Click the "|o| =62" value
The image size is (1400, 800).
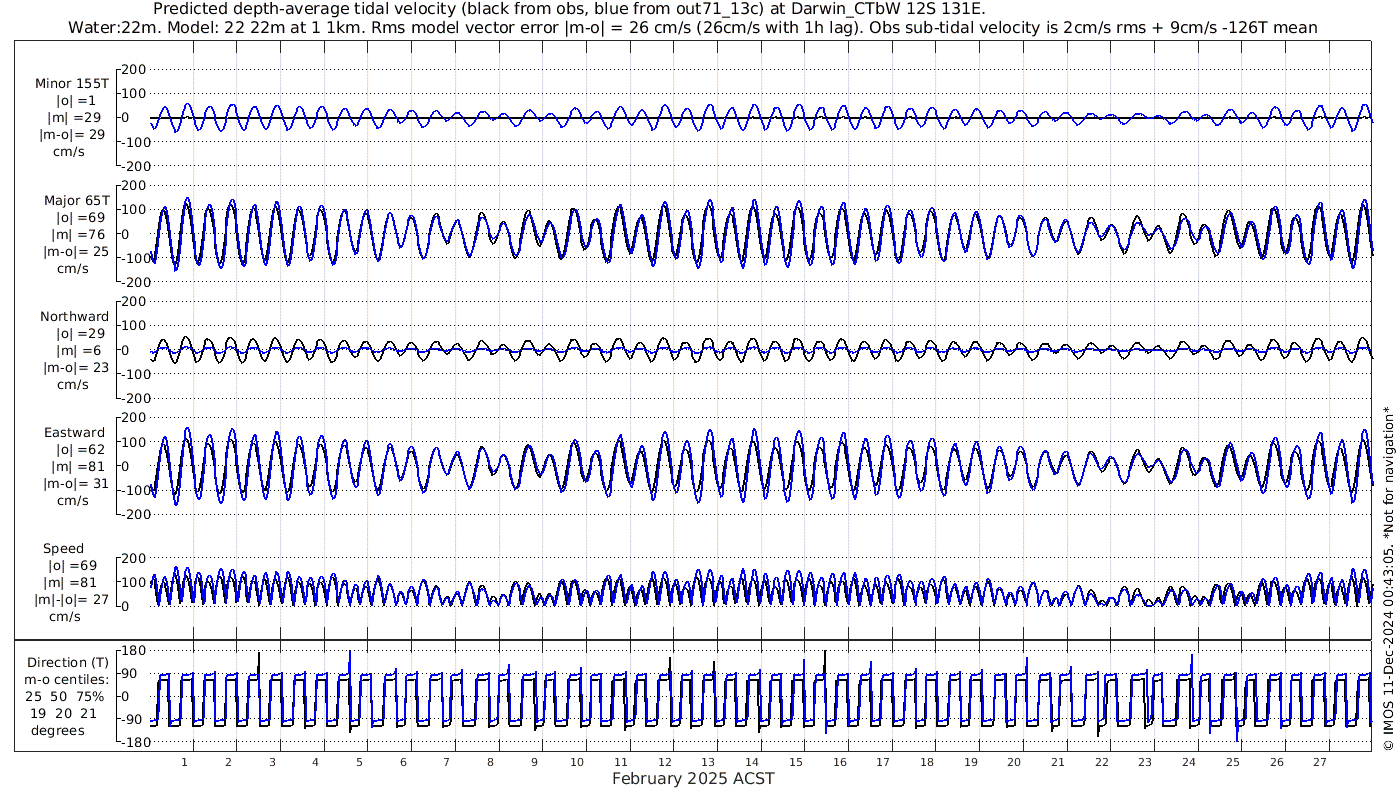click(77, 450)
